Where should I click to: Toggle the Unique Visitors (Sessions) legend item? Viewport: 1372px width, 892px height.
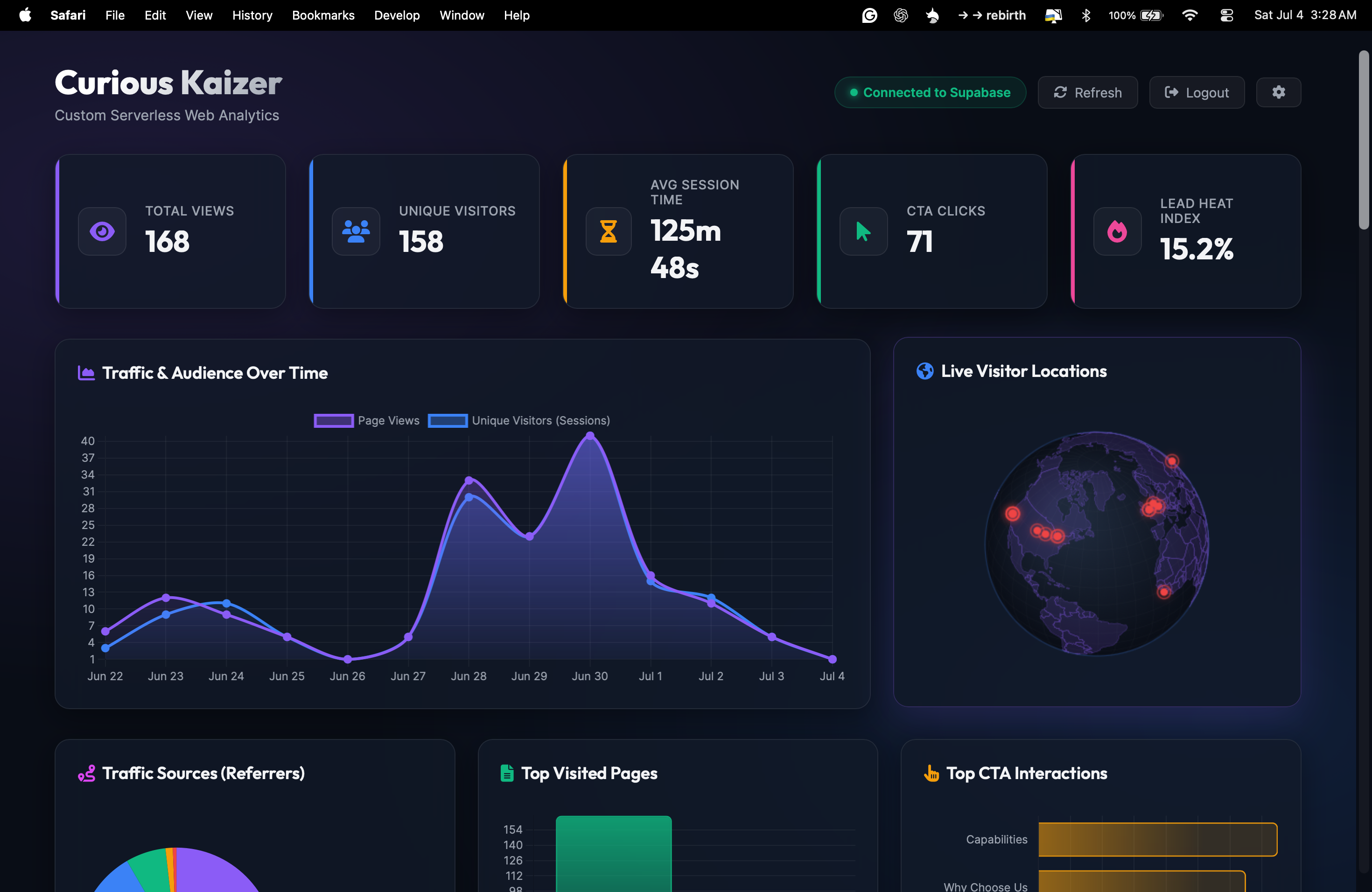click(x=519, y=421)
